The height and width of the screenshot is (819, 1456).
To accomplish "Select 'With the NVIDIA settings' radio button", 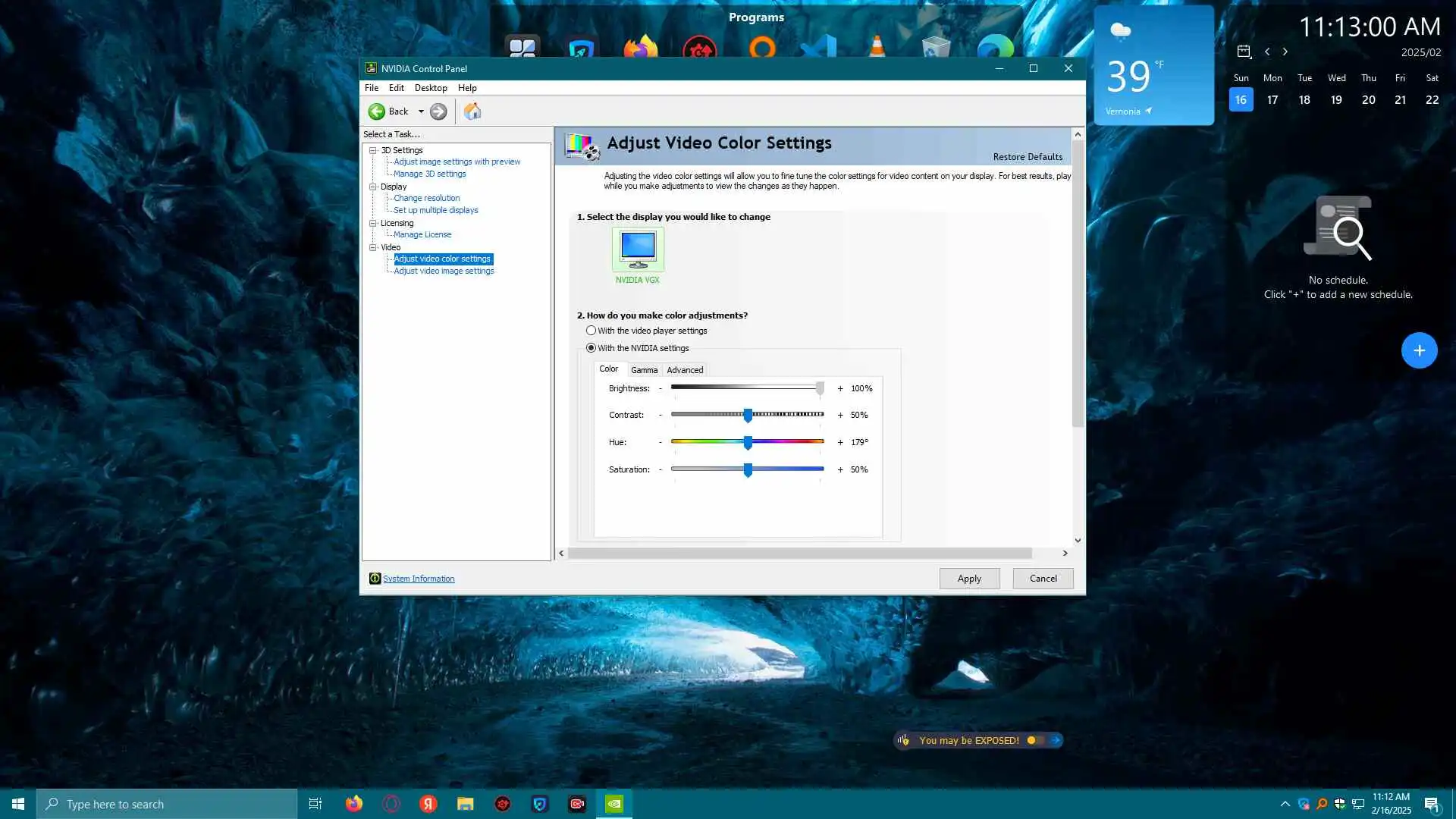I will click(591, 348).
